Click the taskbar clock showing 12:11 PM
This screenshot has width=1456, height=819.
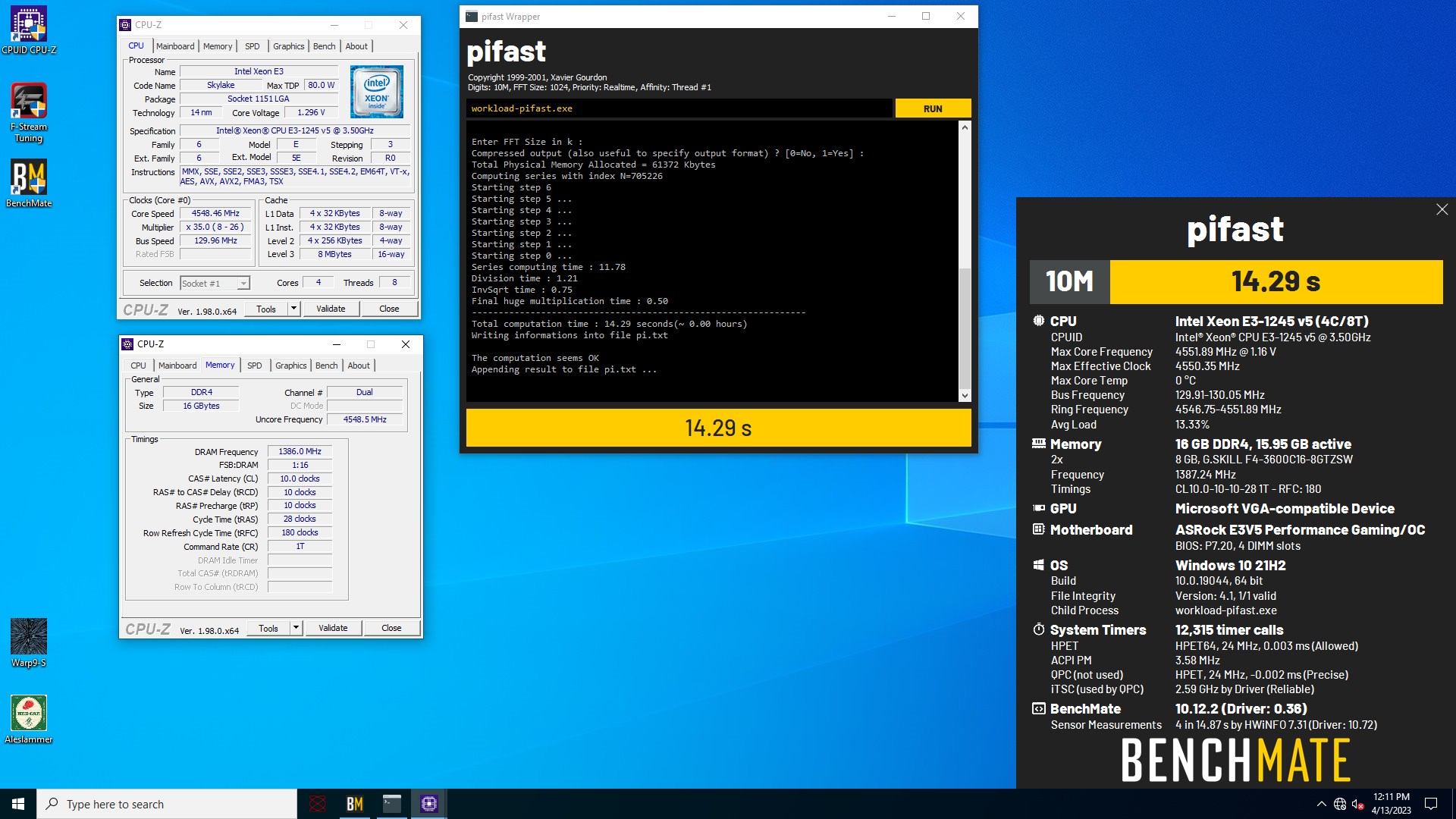[1391, 804]
